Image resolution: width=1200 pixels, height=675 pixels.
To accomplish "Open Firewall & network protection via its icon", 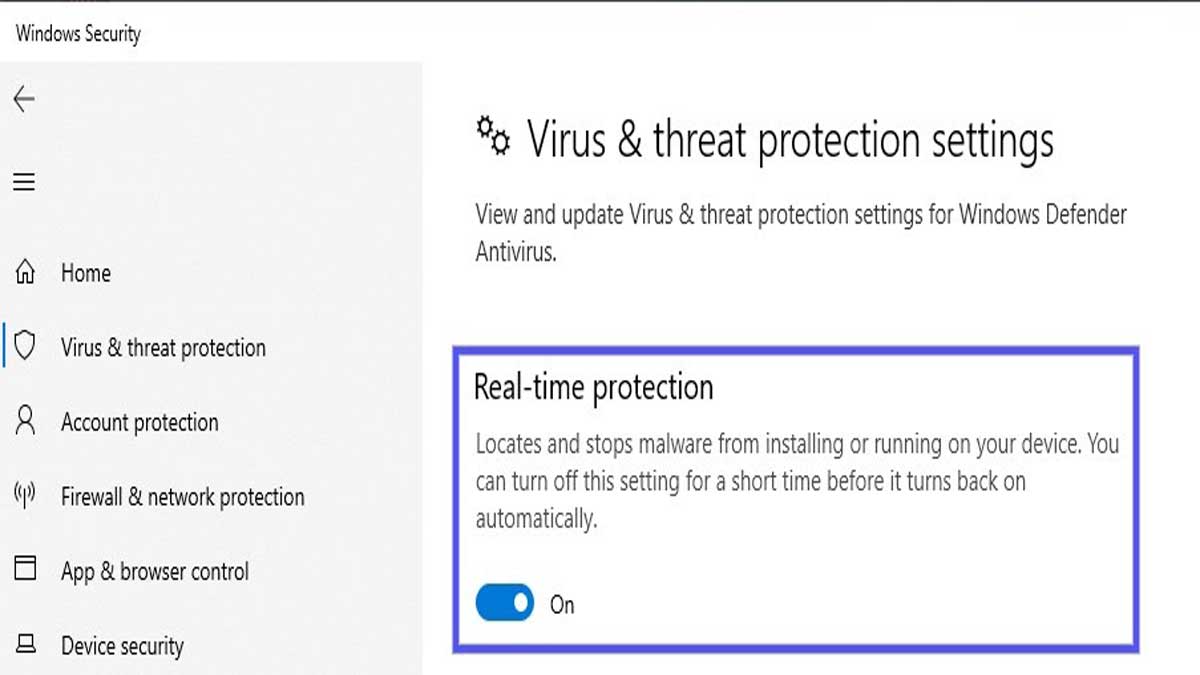I will point(23,496).
